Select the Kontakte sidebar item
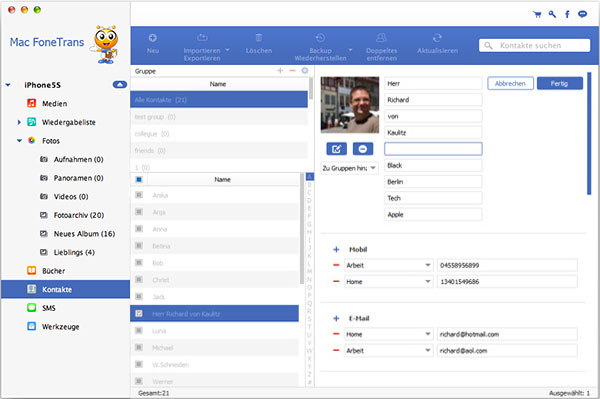Screen dimensions: 600x399 click(x=65, y=289)
